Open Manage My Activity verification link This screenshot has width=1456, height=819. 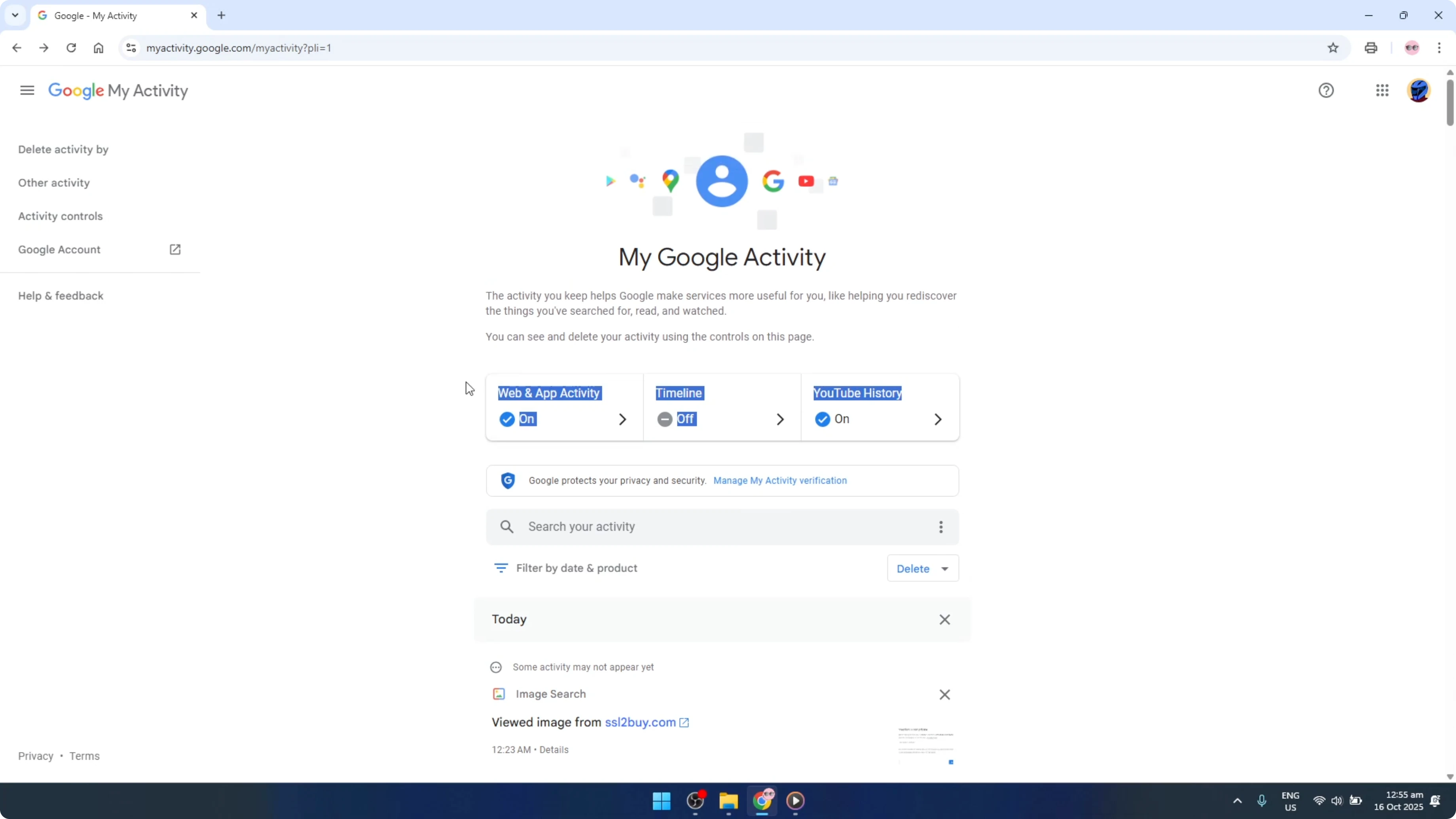coord(781,480)
